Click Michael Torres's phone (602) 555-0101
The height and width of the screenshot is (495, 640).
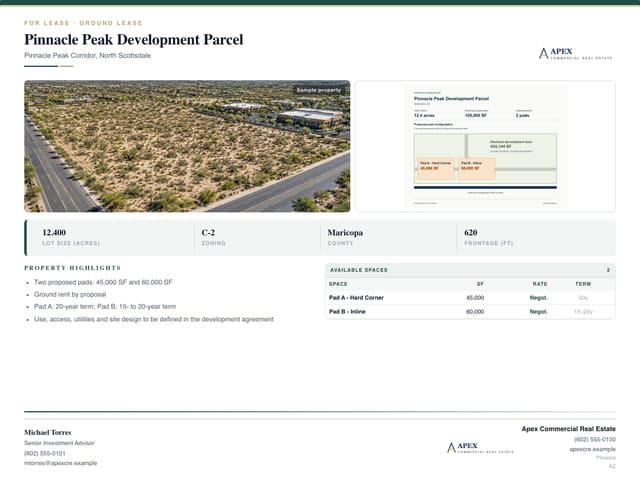[44, 453]
